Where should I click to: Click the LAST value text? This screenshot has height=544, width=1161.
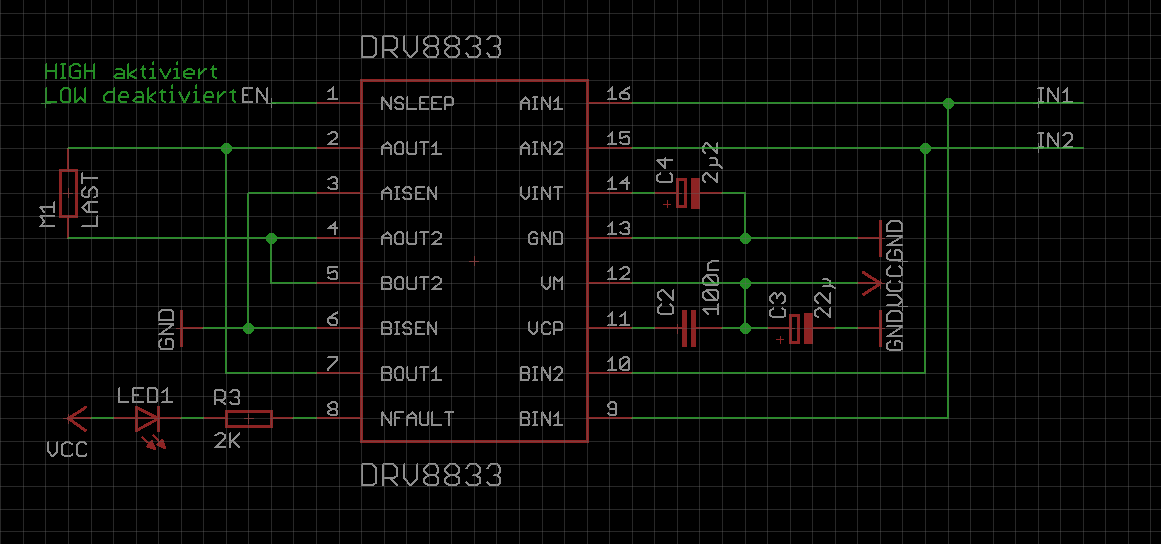[x=91, y=201]
